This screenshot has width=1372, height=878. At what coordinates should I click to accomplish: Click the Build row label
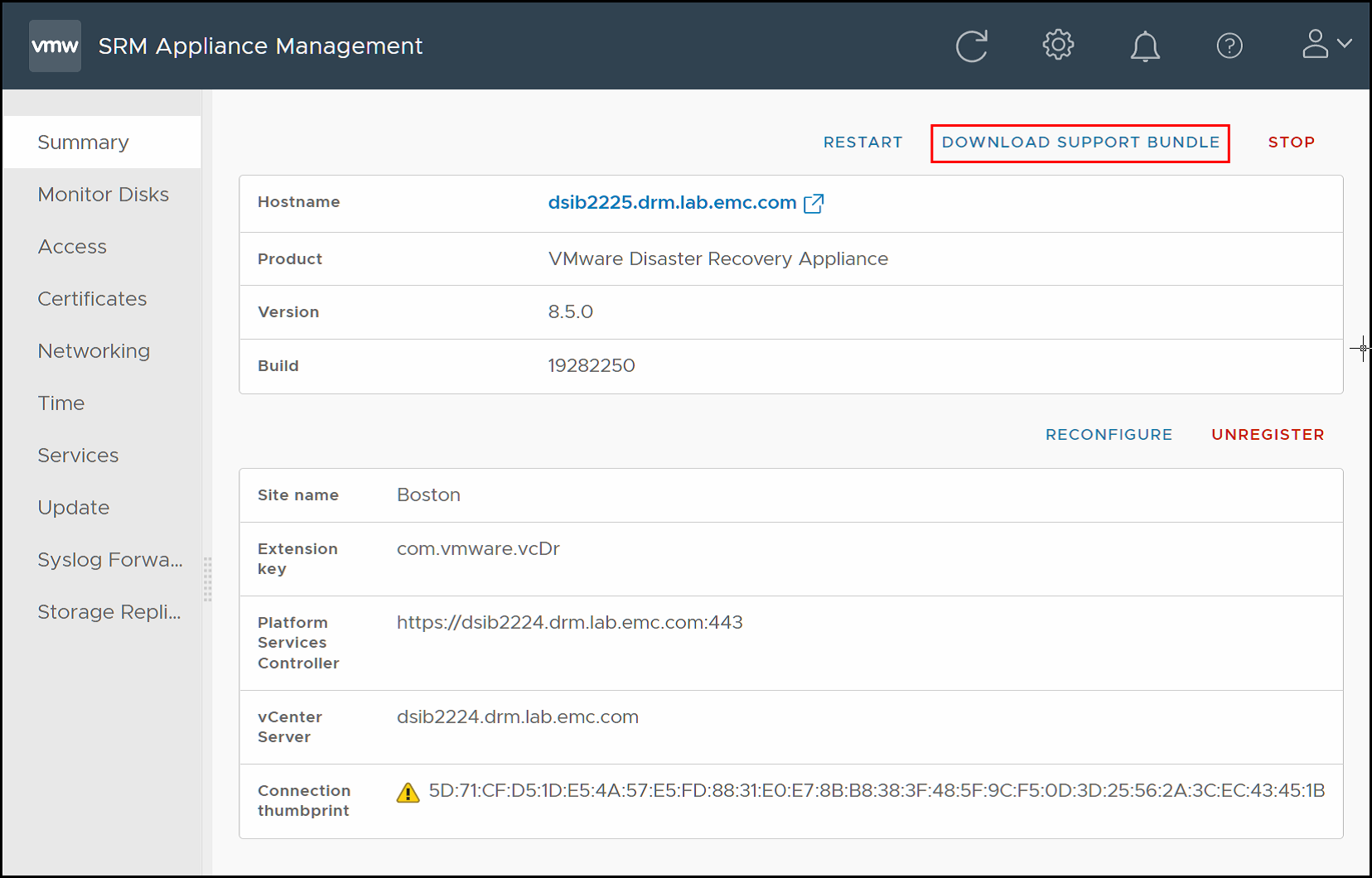[278, 366]
